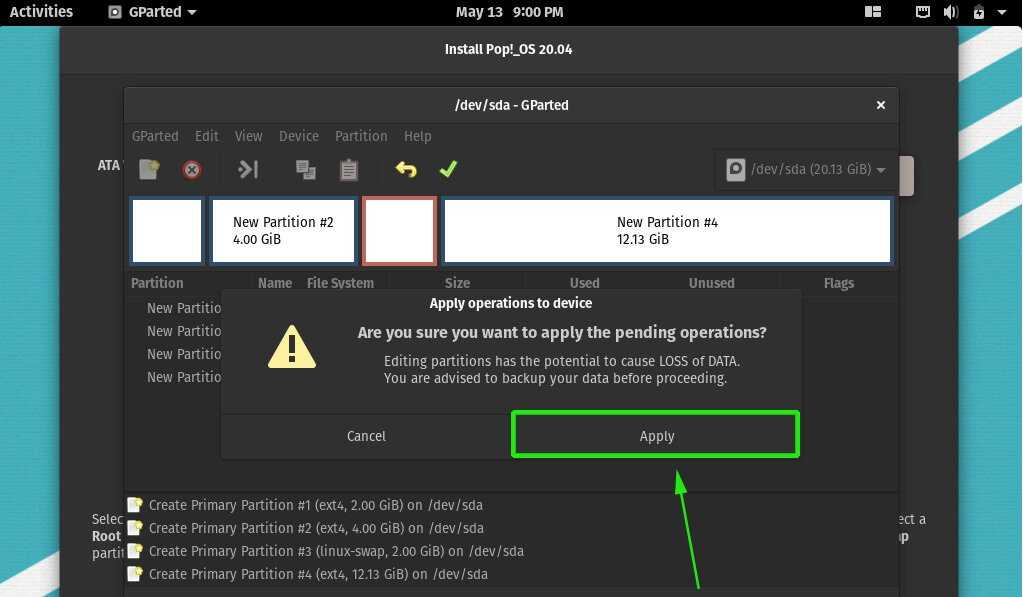Click the network icon in system tray
Viewport: 1023px width, 597px height.
point(923,12)
